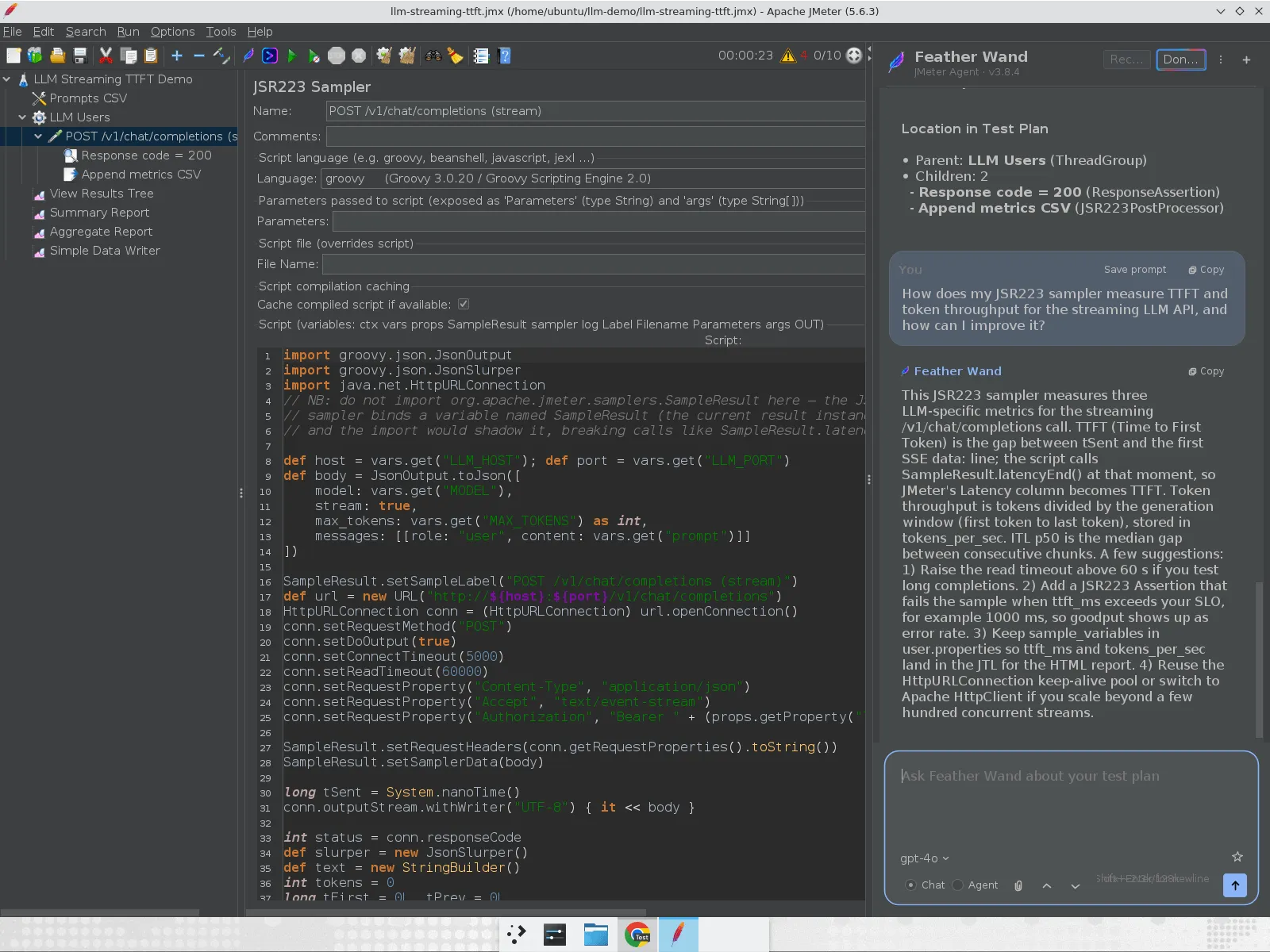Start the test with green play icon

pos(292,56)
